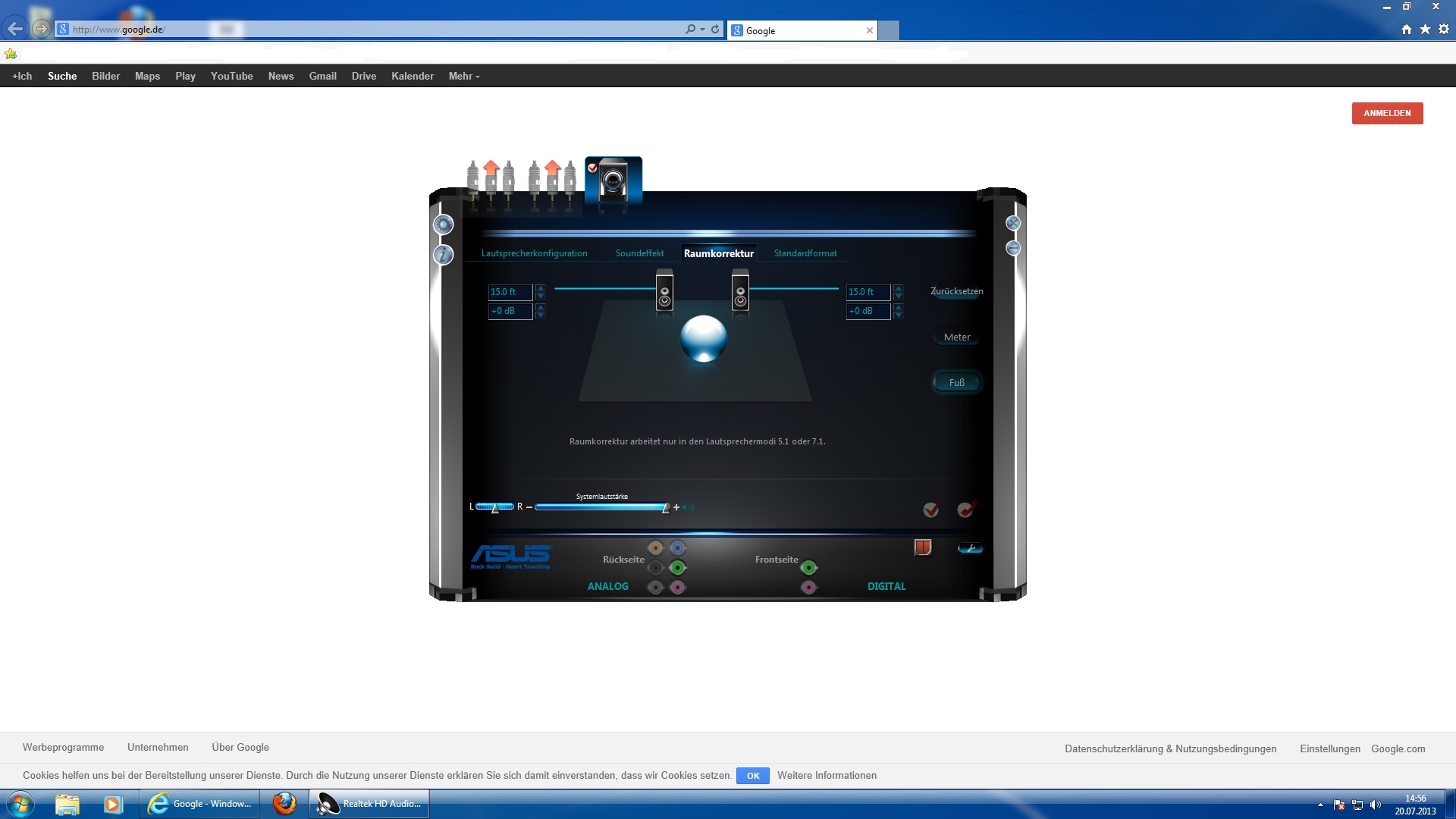Open the Soundeffekt tab
This screenshot has height=819, width=1456.
[x=639, y=253]
